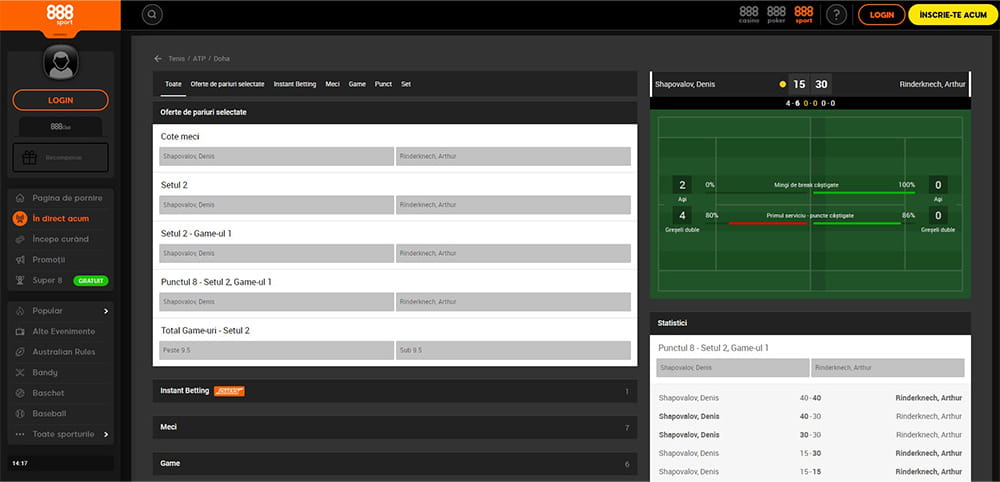Open the Doha breadcrumb link
1000x482 pixels.
pos(221,59)
